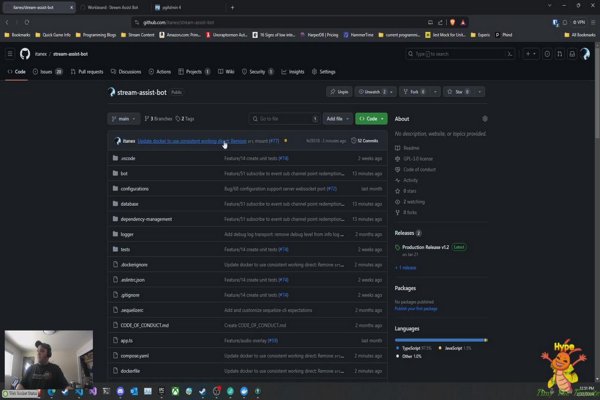Open Visual Studio in the taskbar
The width and height of the screenshot is (600, 400).
pos(93,391)
